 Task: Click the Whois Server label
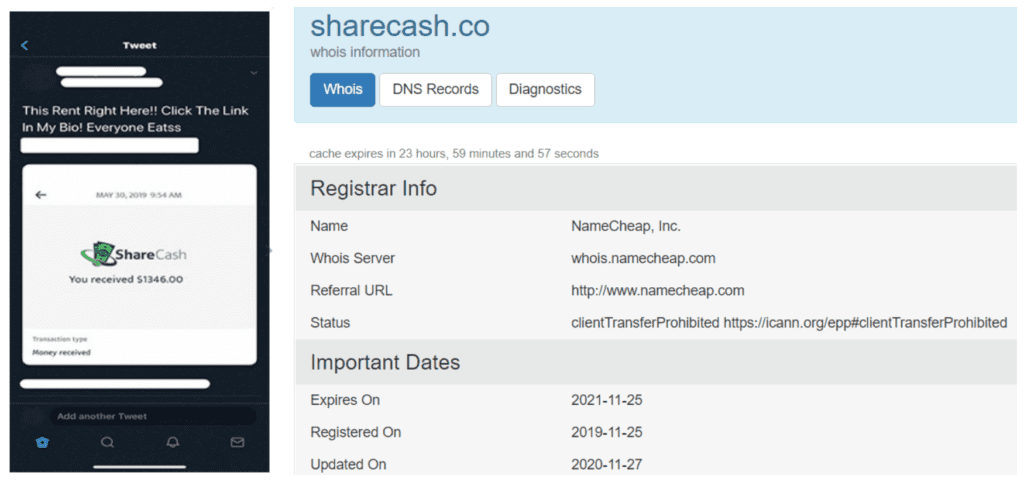pos(353,258)
